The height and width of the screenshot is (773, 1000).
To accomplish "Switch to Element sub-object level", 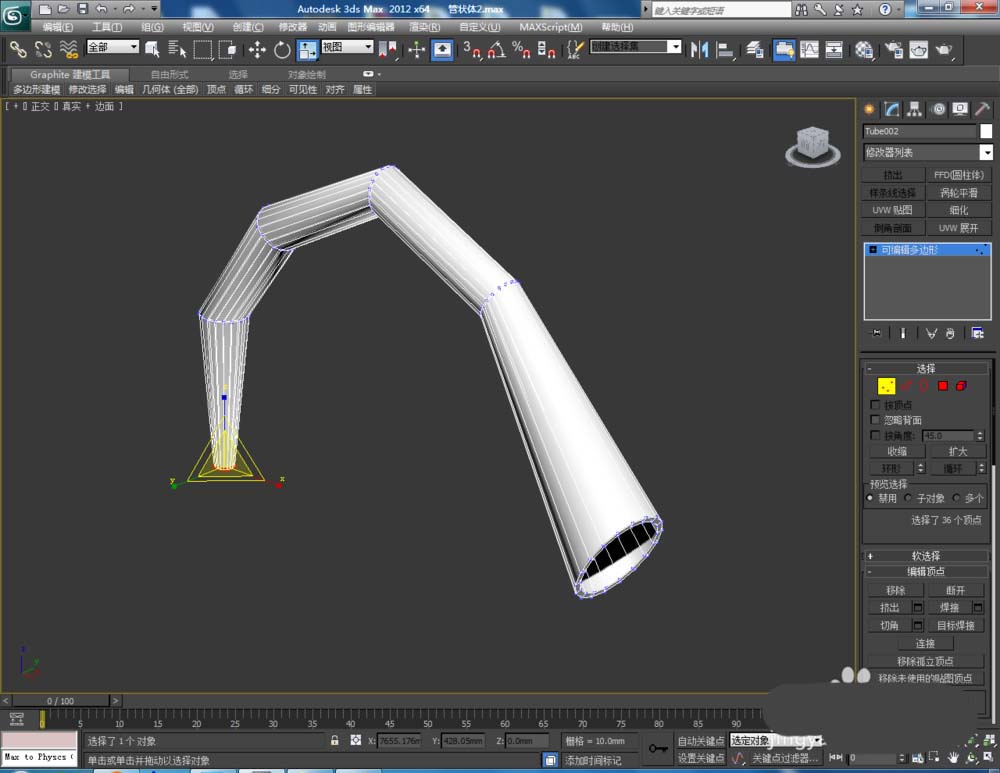I will [x=961, y=386].
